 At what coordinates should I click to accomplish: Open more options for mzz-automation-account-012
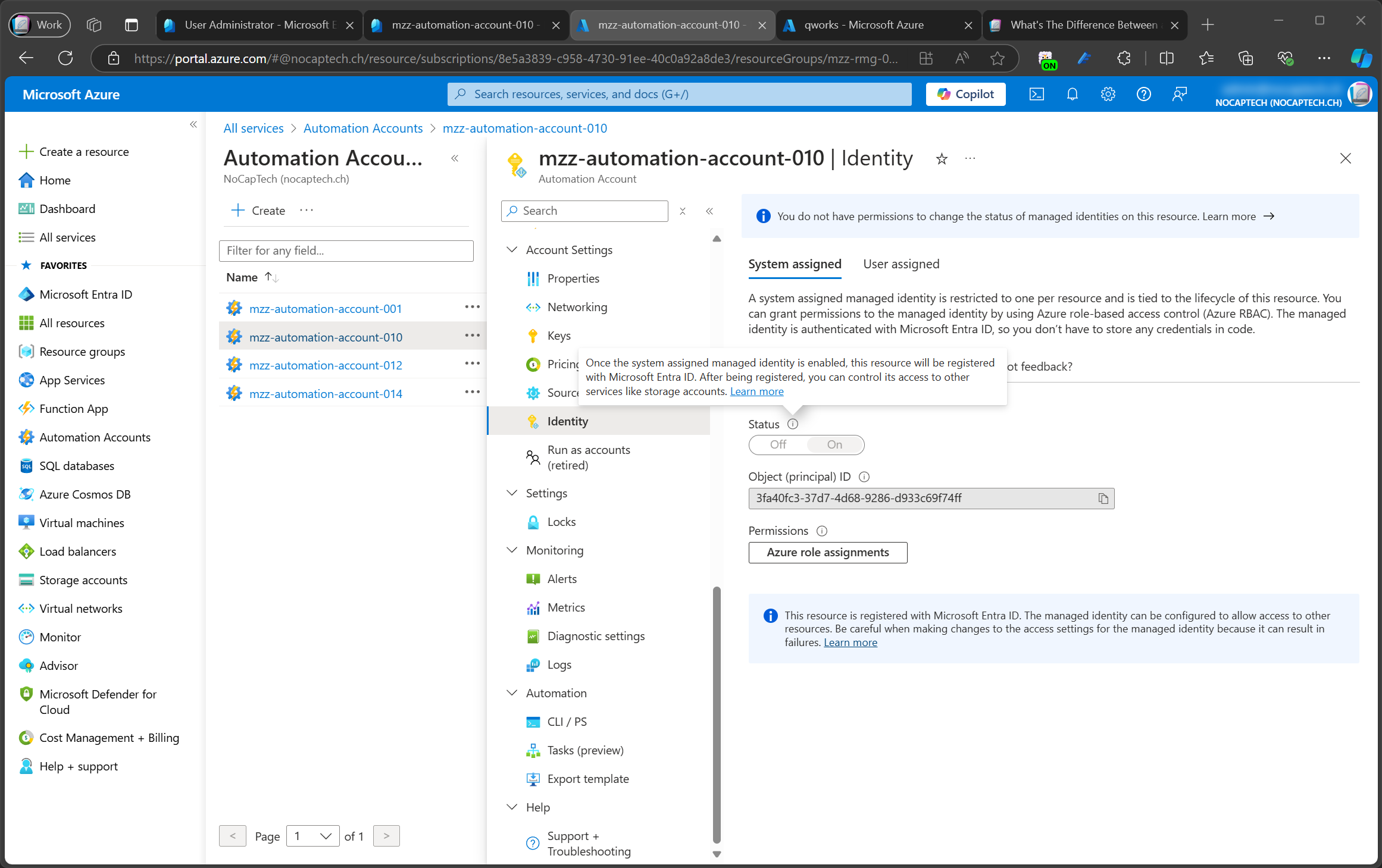[472, 364]
